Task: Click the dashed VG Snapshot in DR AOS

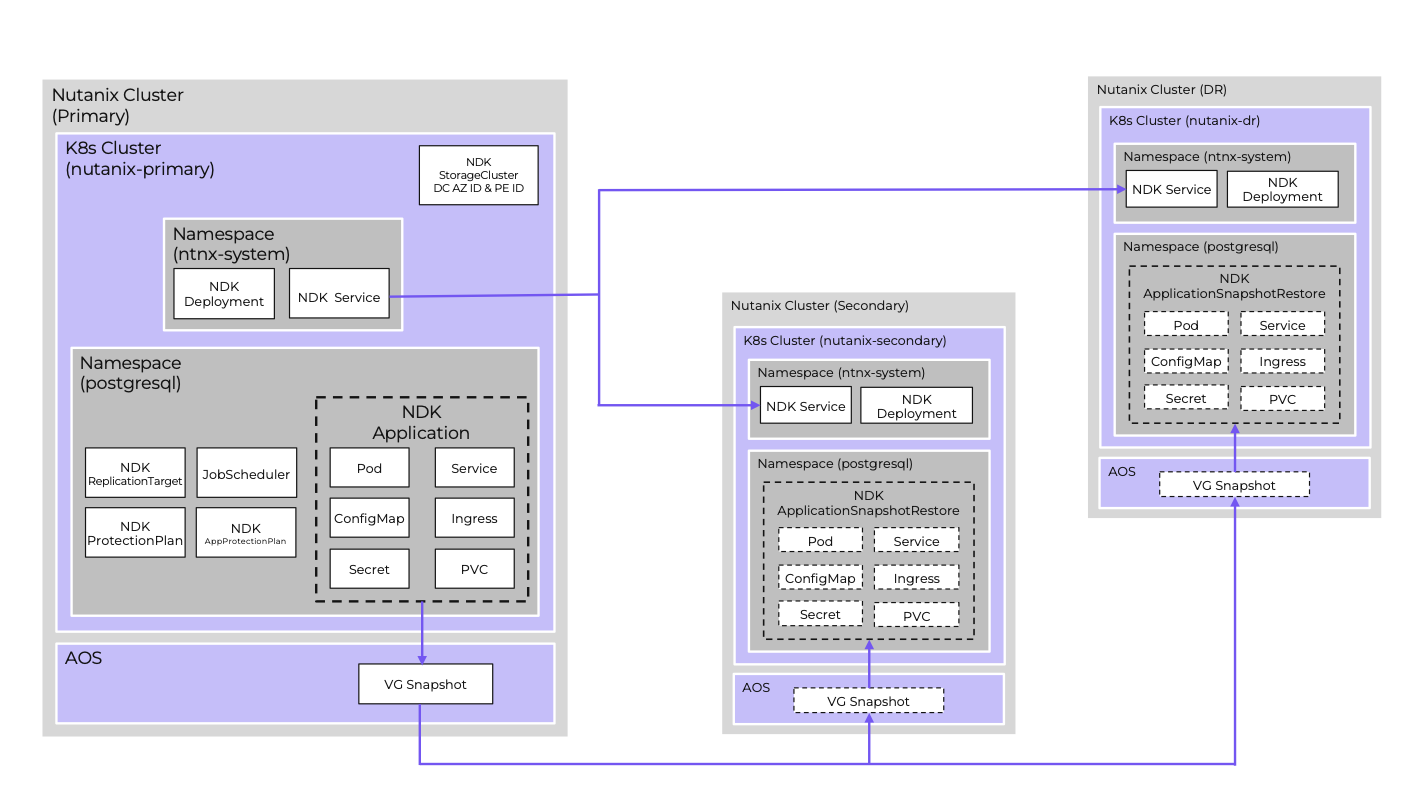Action: coord(1234,485)
